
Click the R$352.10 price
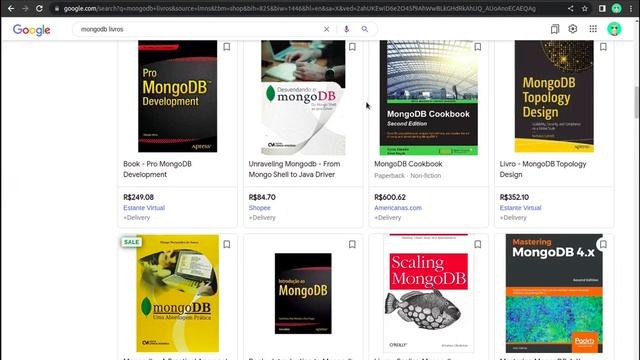coord(514,197)
